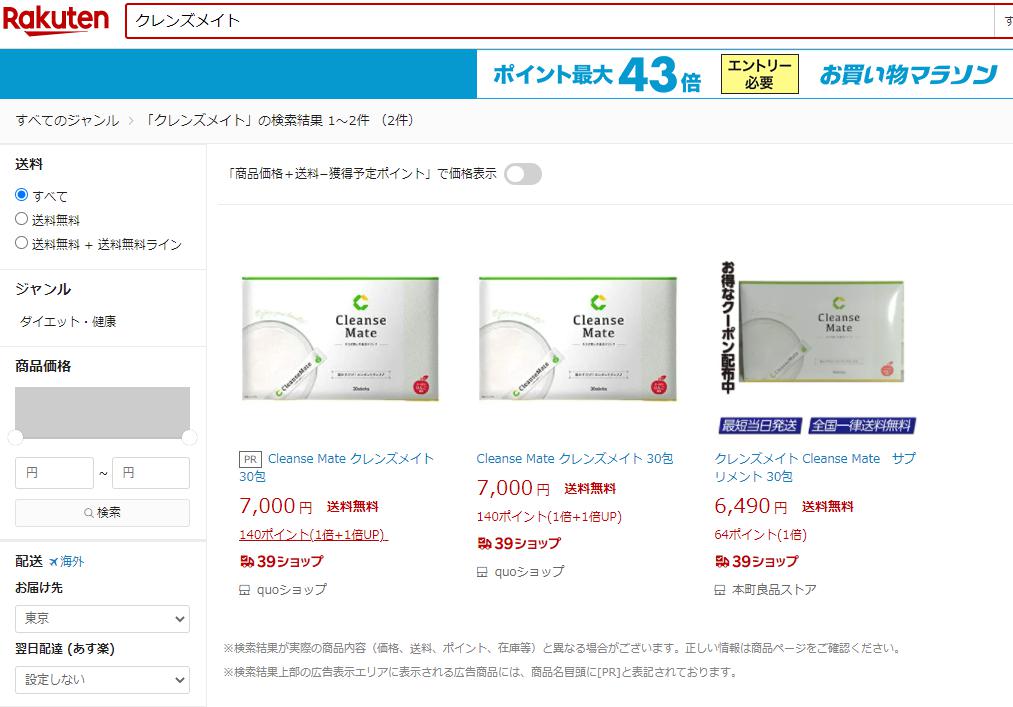Open the お届け先 東京 dropdown
This screenshot has height=707, width=1013.
pyautogui.click(x=102, y=618)
